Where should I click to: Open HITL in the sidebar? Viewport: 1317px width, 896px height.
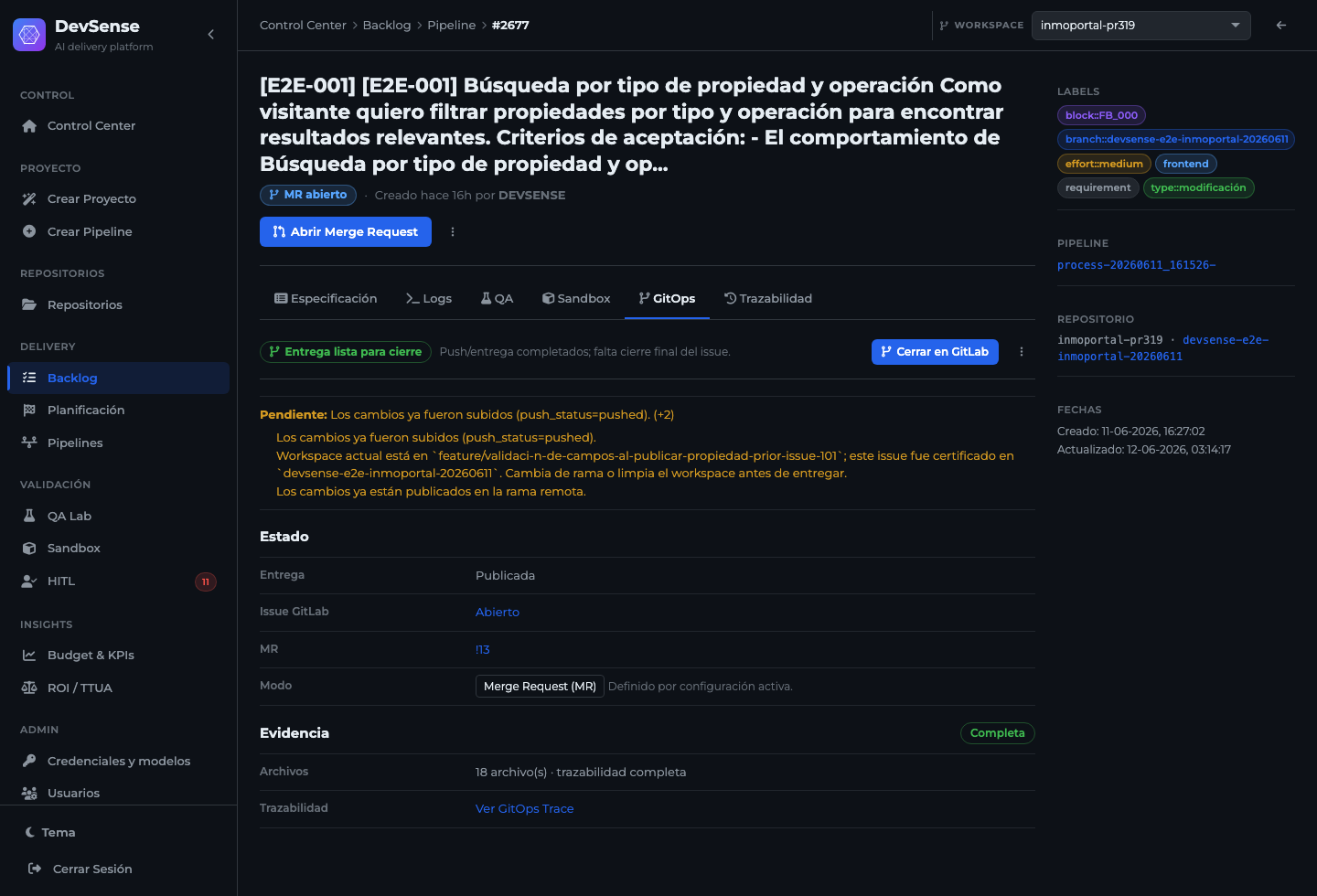coord(118,581)
